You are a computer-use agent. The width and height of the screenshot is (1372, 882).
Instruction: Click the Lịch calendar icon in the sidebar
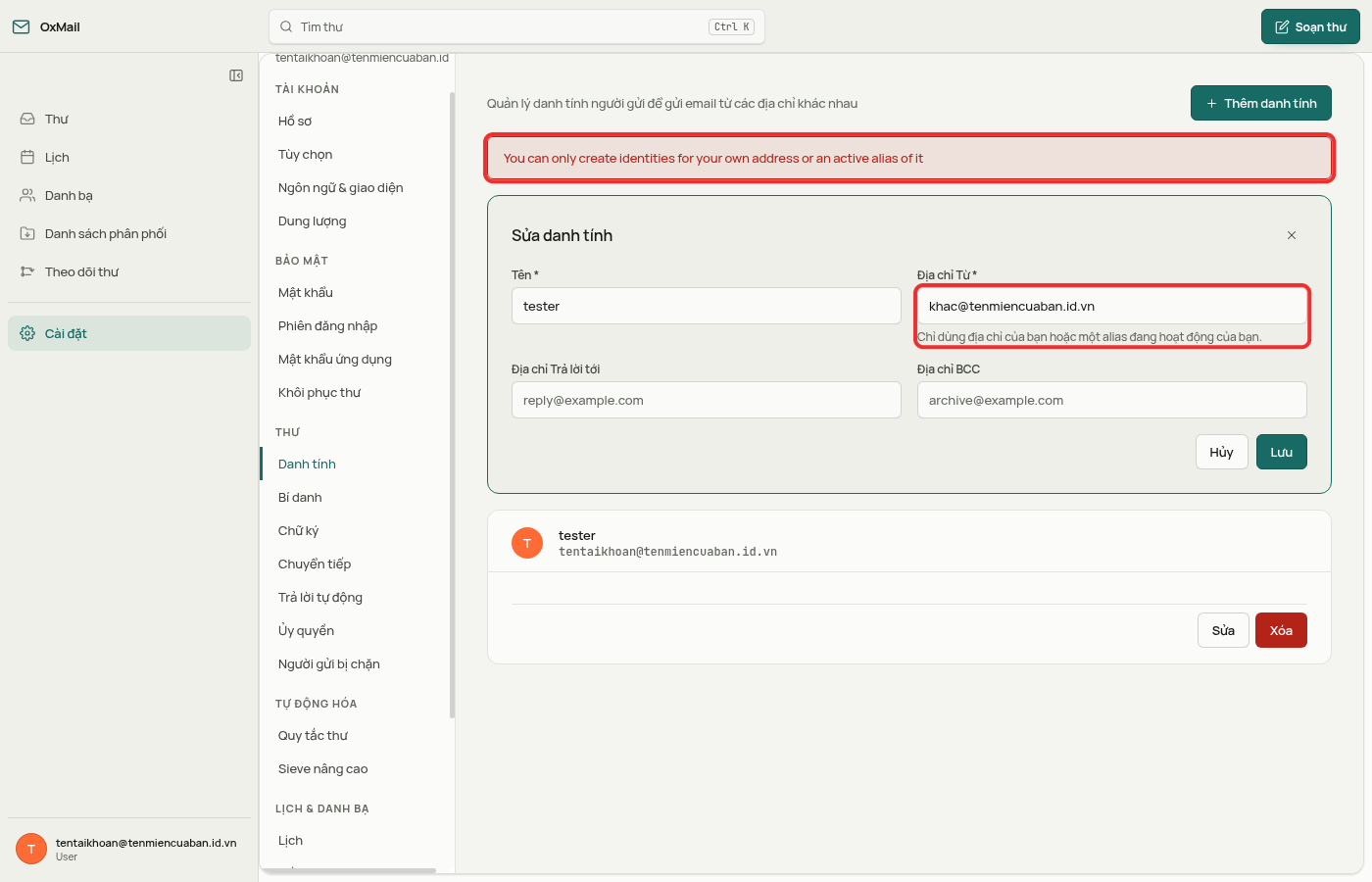pos(27,157)
